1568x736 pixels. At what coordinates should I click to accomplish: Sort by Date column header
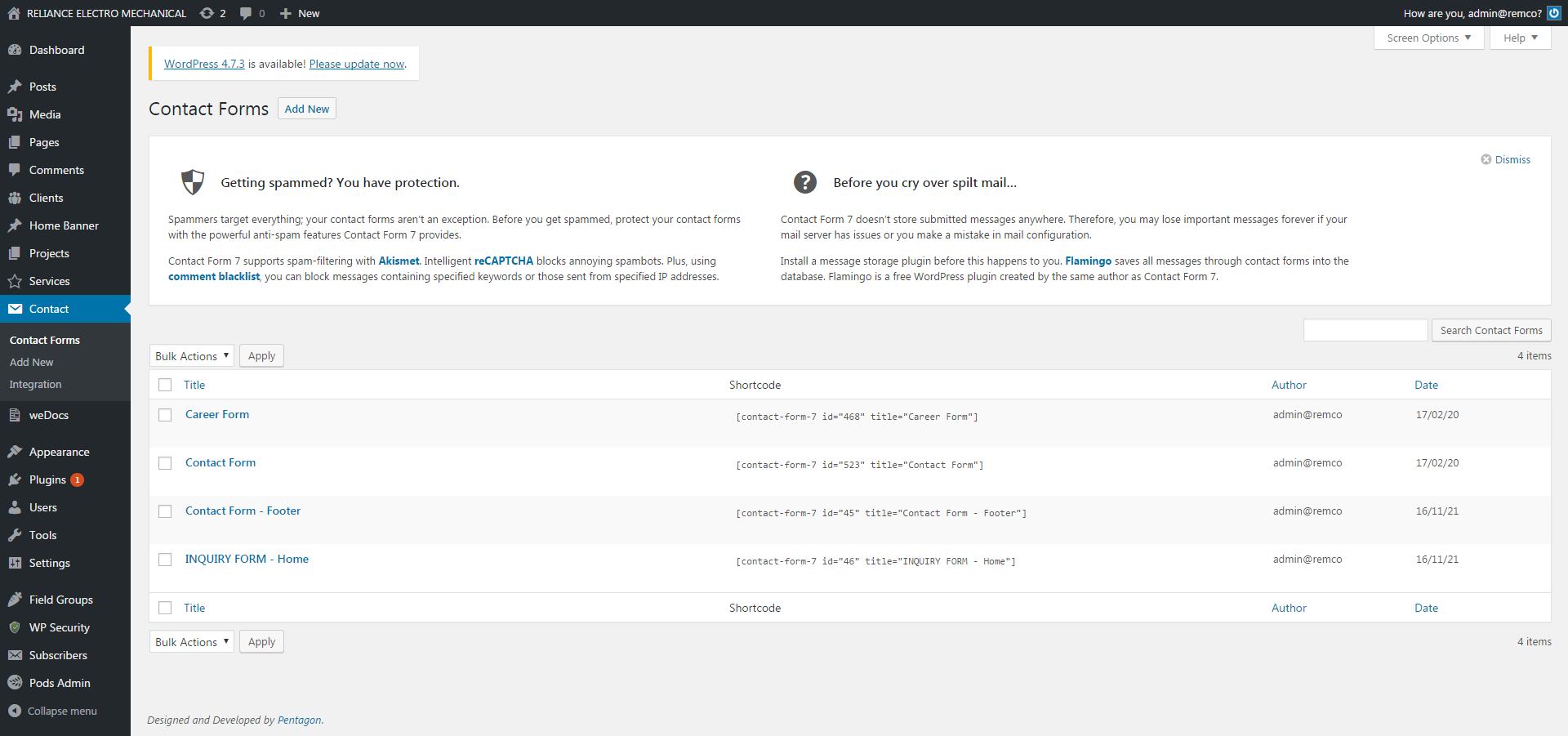pos(1426,385)
